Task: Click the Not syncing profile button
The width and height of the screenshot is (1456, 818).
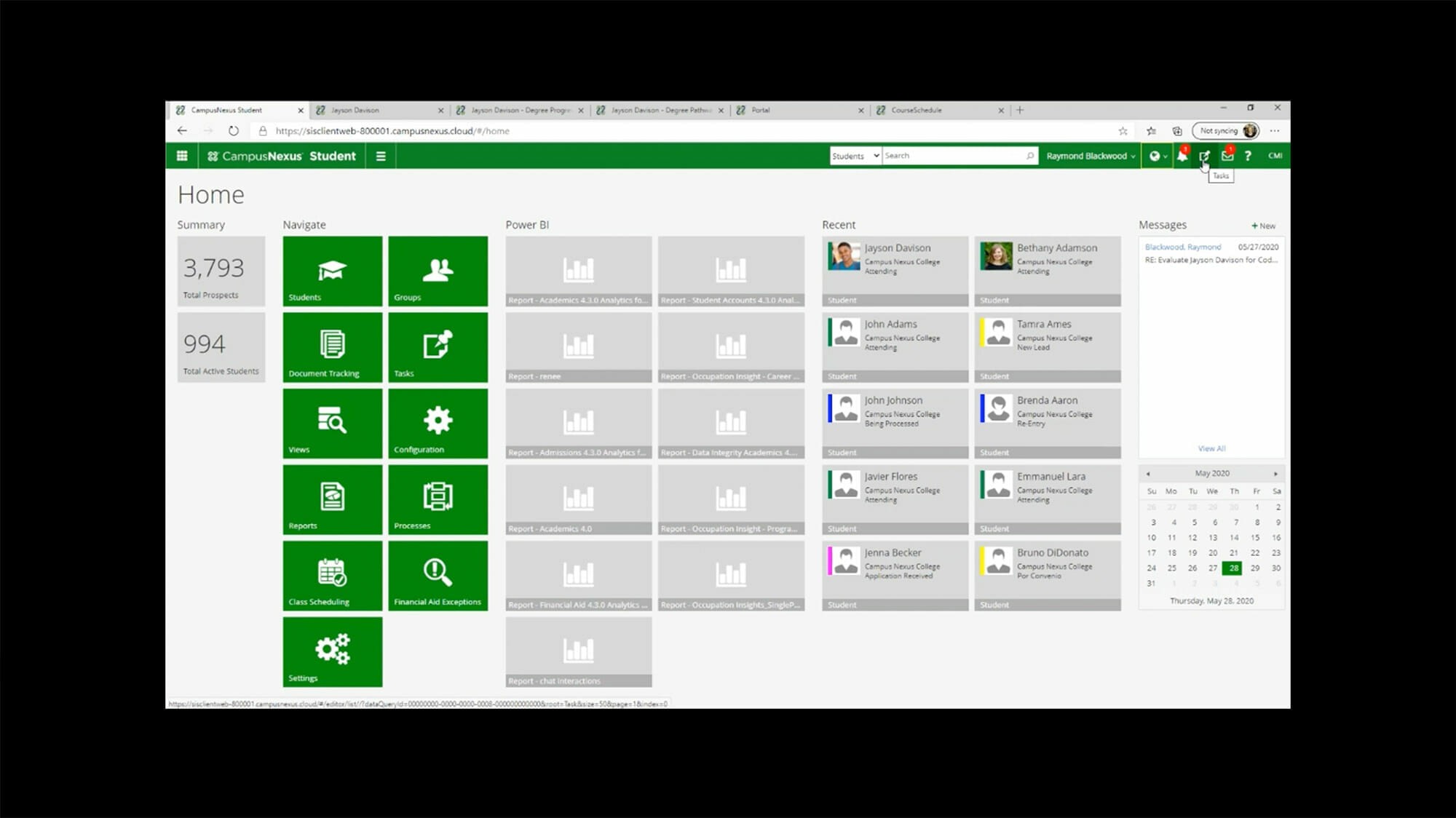Action: 1226,131
